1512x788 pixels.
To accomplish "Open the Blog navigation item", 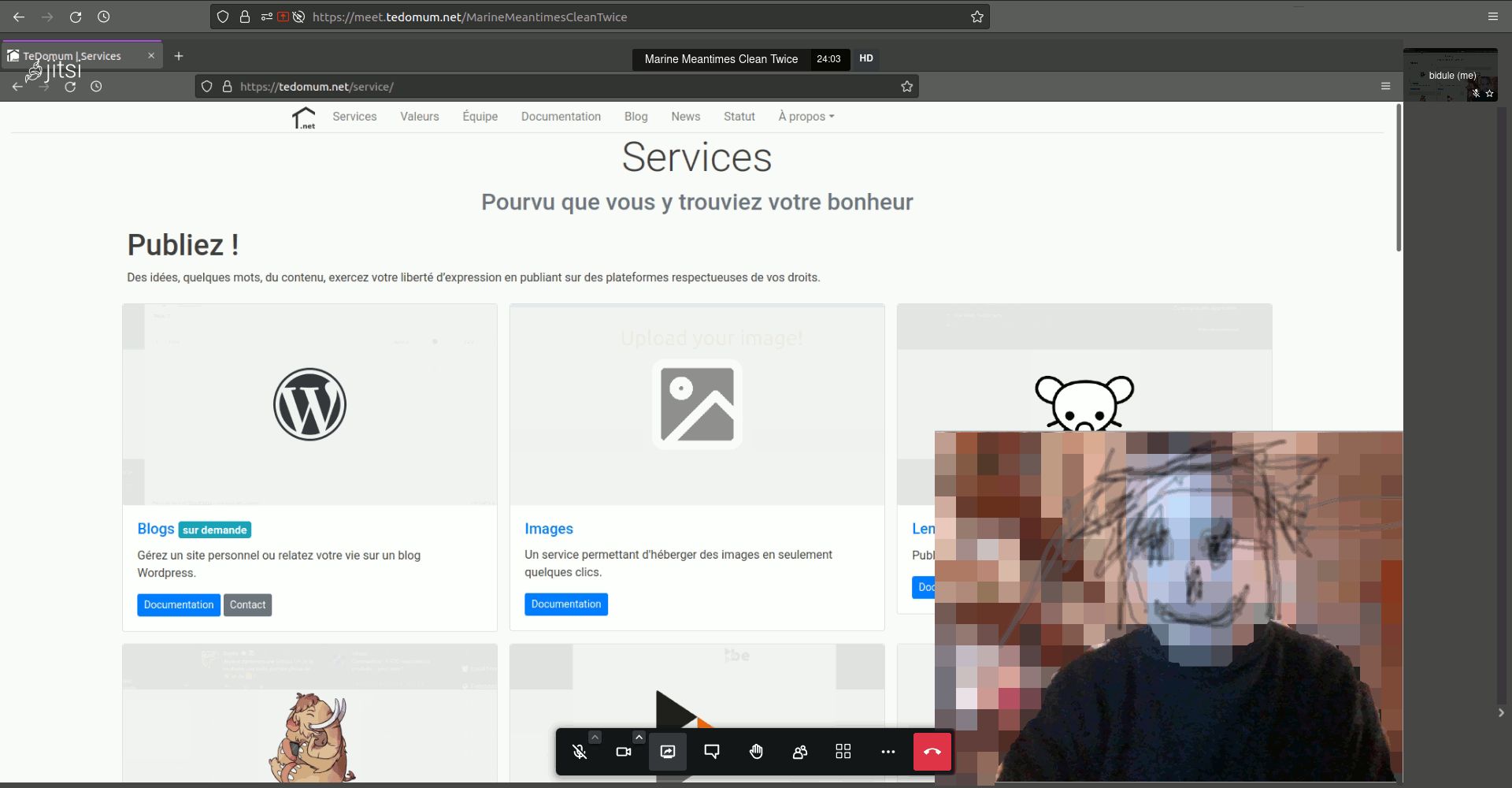I will click(636, 117).
